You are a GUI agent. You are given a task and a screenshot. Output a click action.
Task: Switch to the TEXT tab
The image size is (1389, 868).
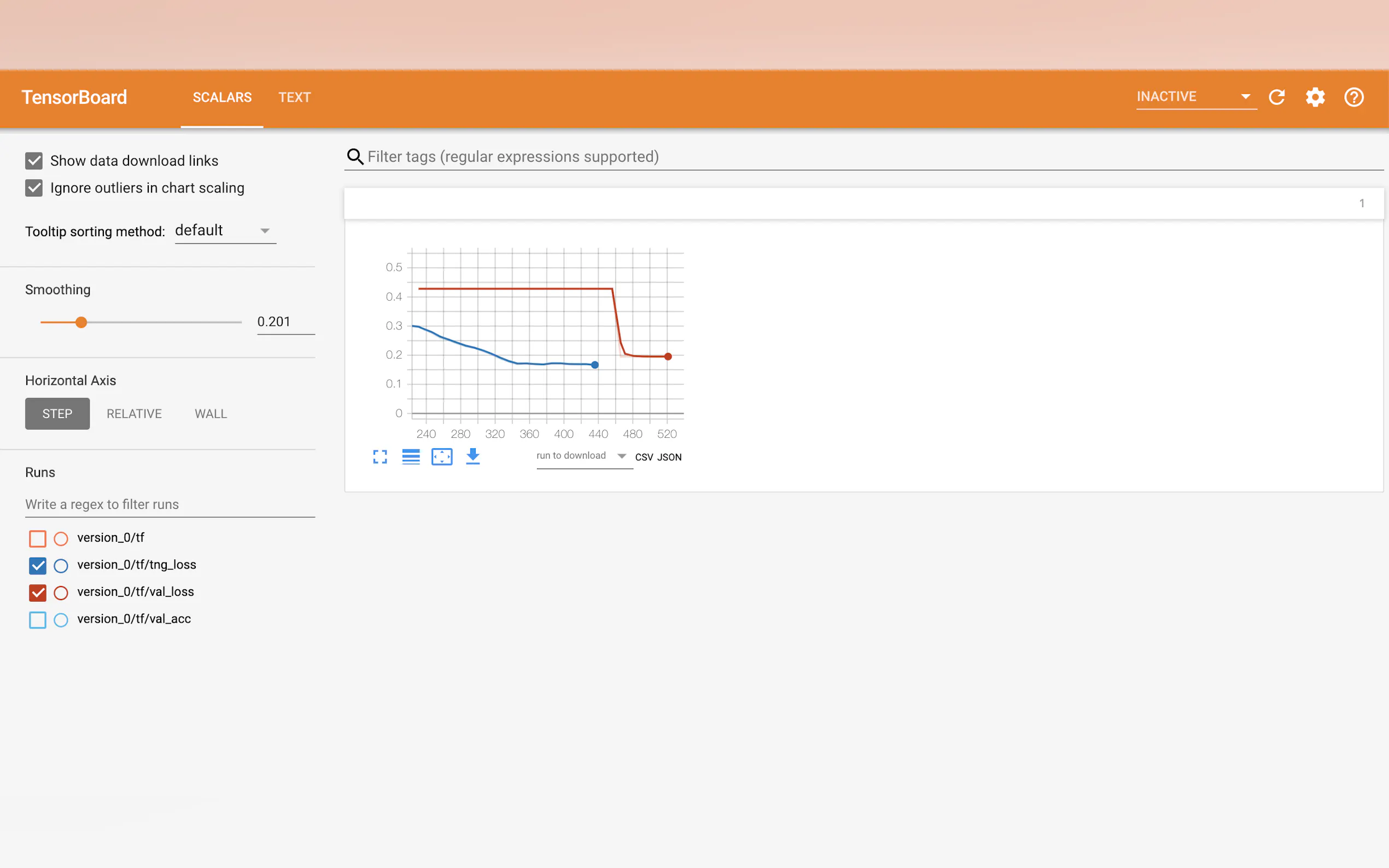coord(295,98)
